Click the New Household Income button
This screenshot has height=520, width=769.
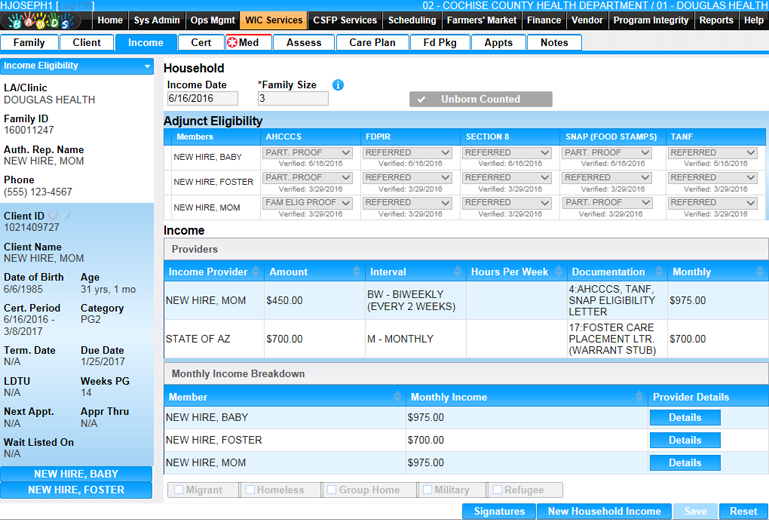604,511
